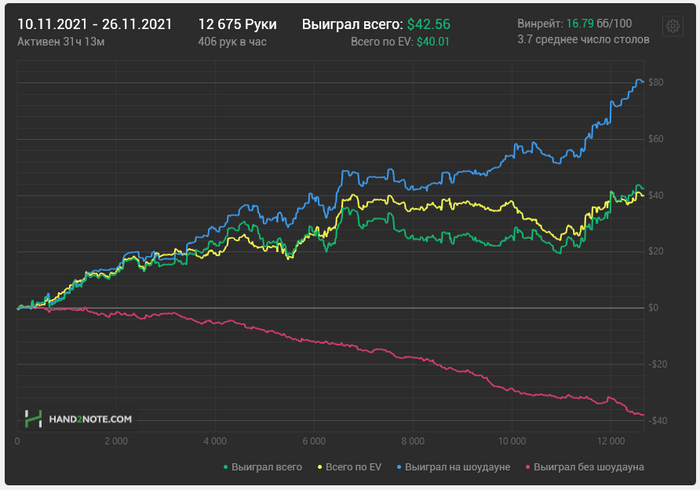The height and width of the screenshot is (490, 700).
Task: Click the -$40 y-axis label
Action: (658, 420)
